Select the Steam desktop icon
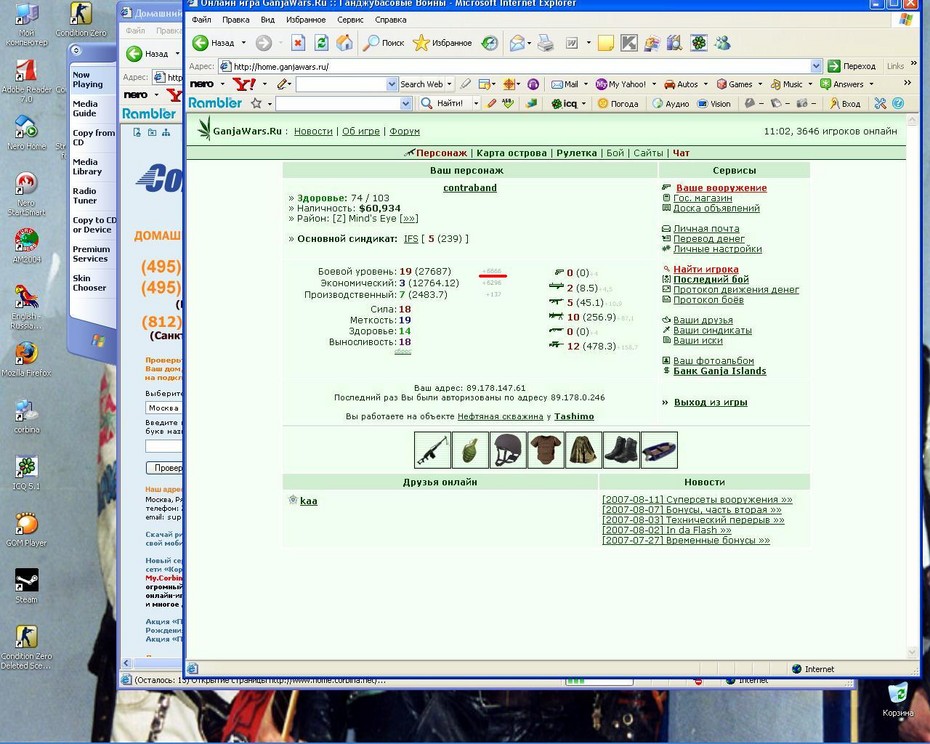The width and height of the screenshot is (930, 744). 26,586
